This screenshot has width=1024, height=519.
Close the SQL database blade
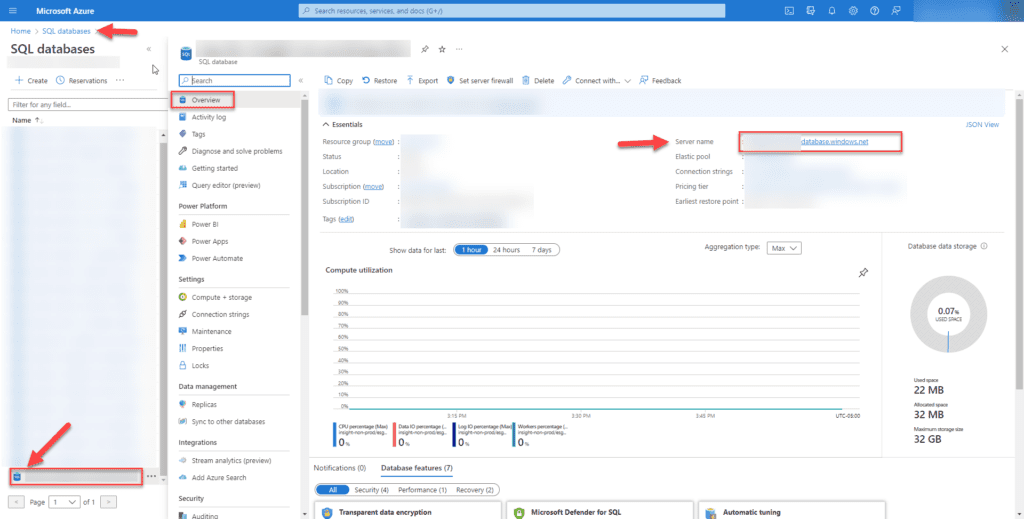pos(1004,49)
